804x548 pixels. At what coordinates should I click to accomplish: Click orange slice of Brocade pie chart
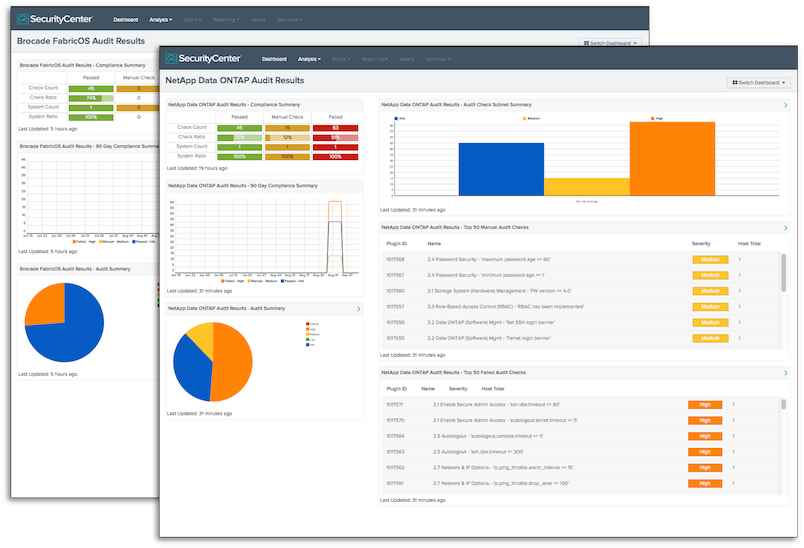click(49, 307)
